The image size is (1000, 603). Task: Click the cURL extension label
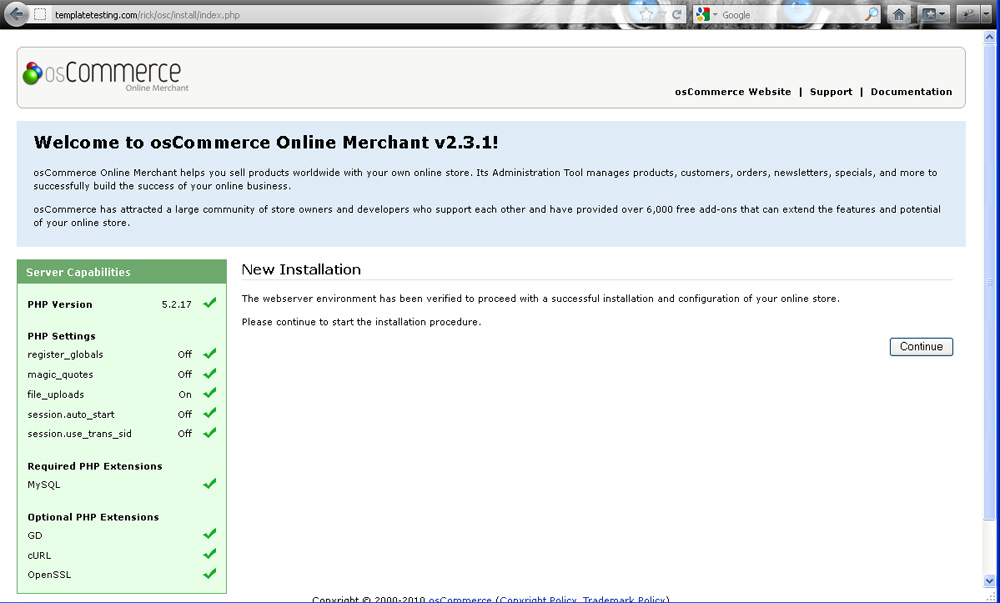point(39,555)
